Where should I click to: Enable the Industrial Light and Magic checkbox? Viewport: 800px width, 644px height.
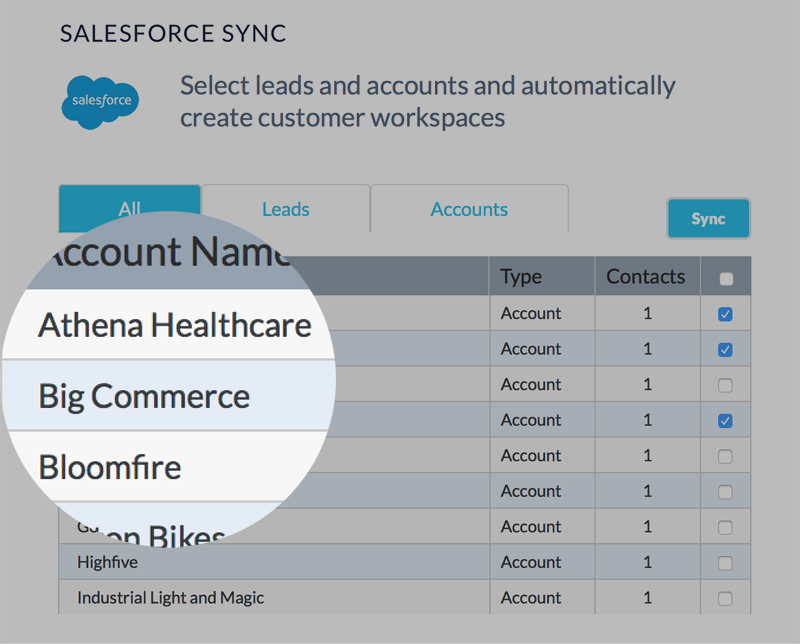point(726,599)
